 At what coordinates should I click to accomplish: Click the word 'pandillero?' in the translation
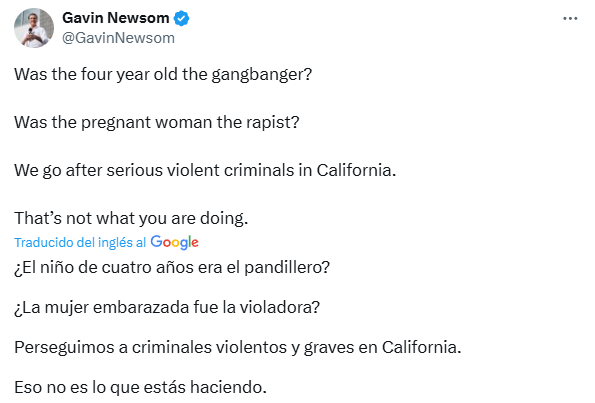[287, 268]
